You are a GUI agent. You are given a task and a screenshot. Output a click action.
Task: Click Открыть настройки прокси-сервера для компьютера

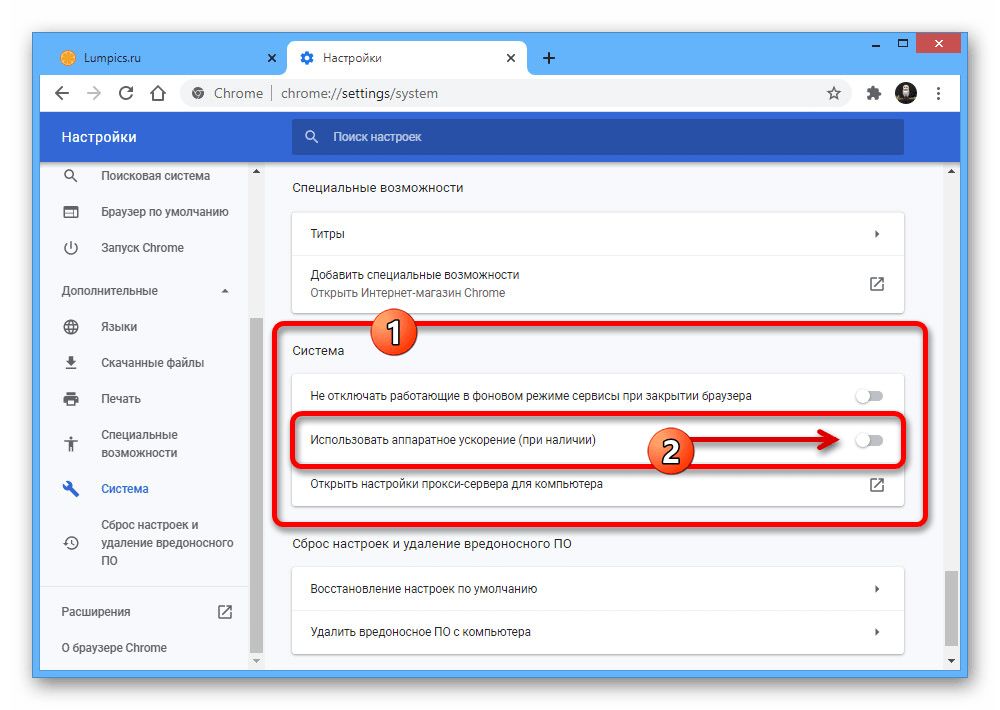pyautogui.click(x=598, y=484)
